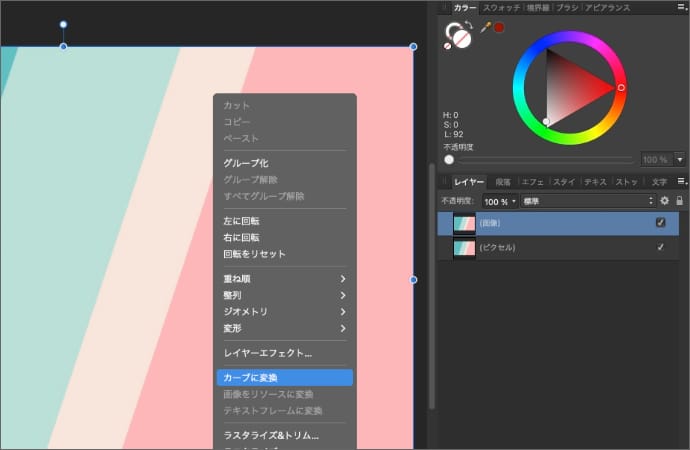Toggle visibility of the (ピクセル) layer
The image size is (690, 450).
[660, 247]
